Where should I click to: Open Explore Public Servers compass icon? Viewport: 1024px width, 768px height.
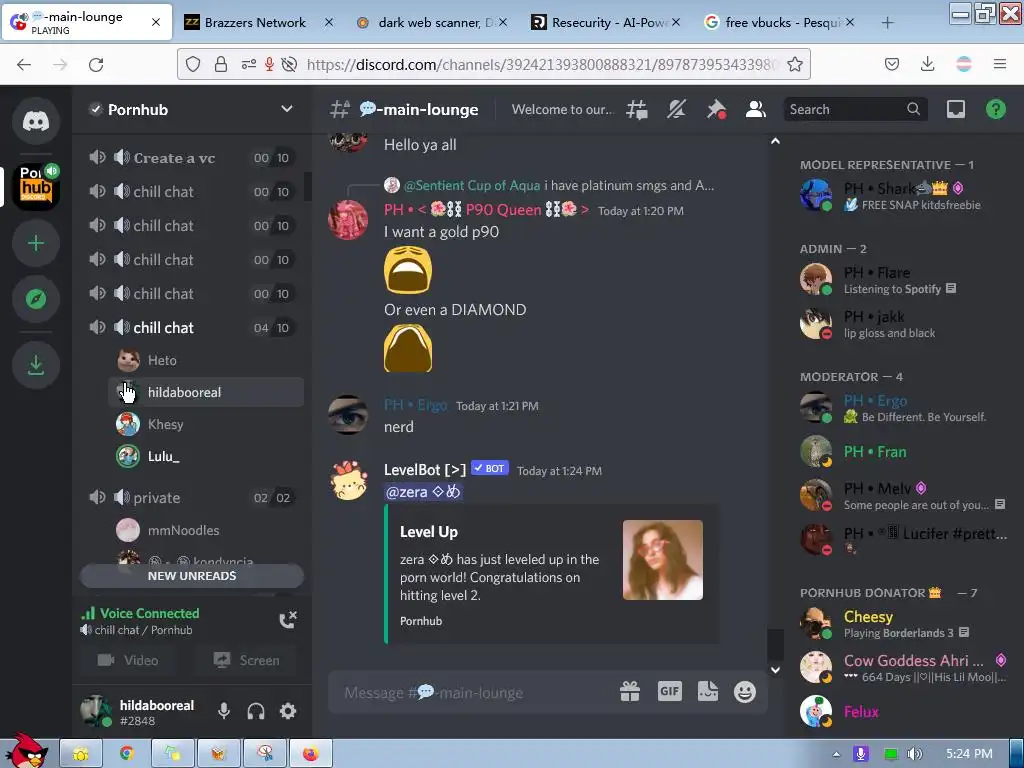[36, 299]
